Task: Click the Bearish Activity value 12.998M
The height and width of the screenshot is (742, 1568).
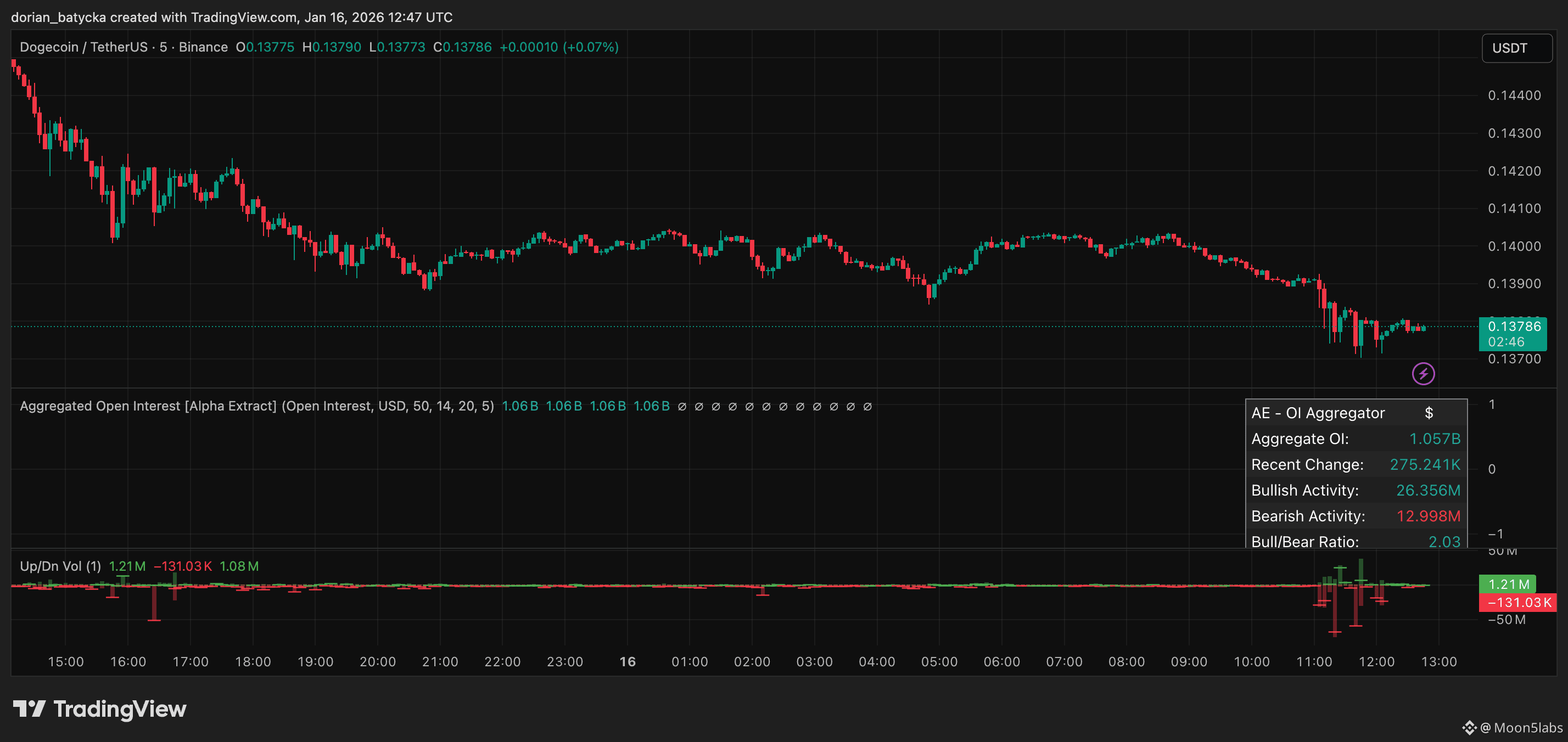Action: click(1428, 516)
